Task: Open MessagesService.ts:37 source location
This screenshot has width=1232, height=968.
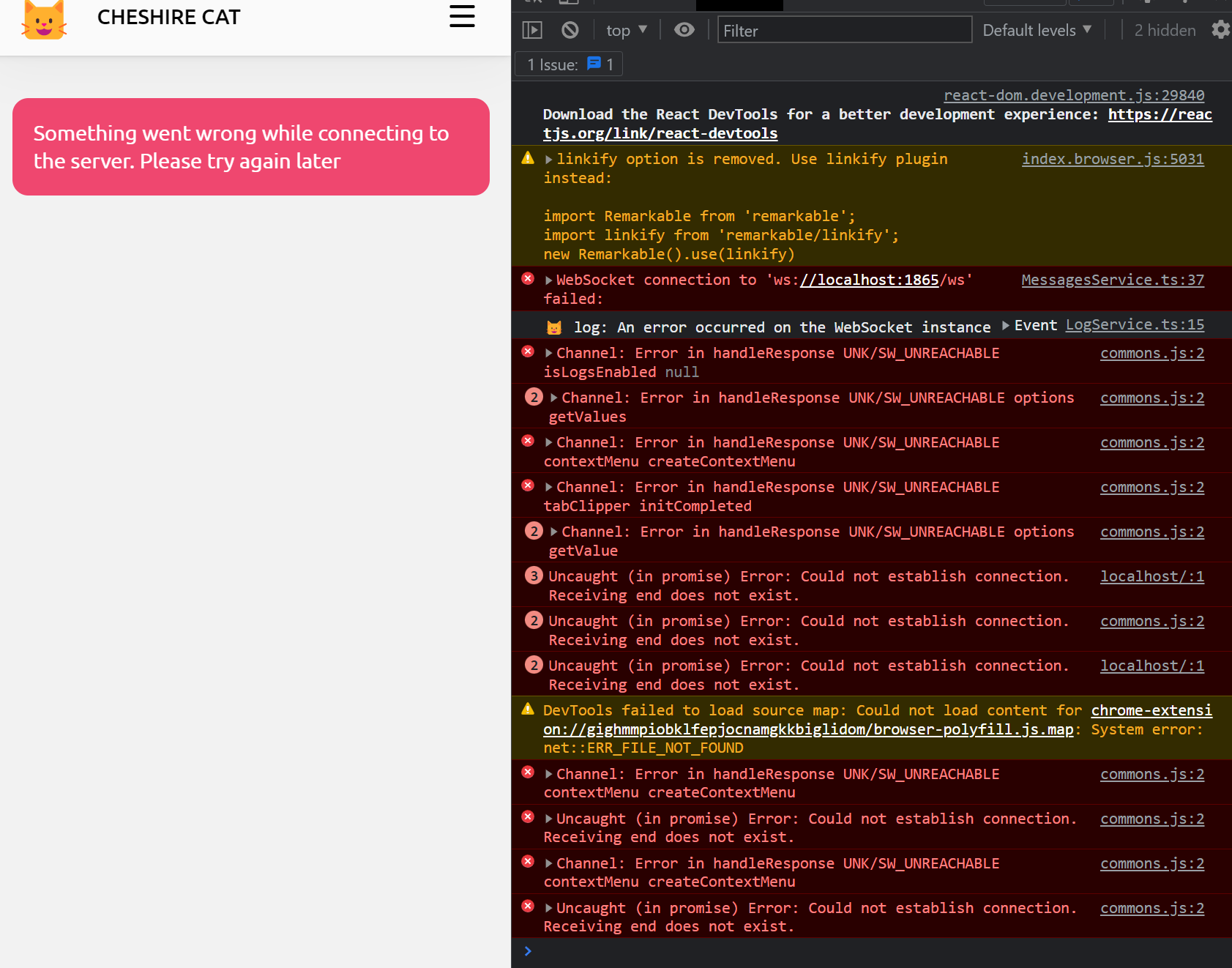Action: coord(1112,279)
